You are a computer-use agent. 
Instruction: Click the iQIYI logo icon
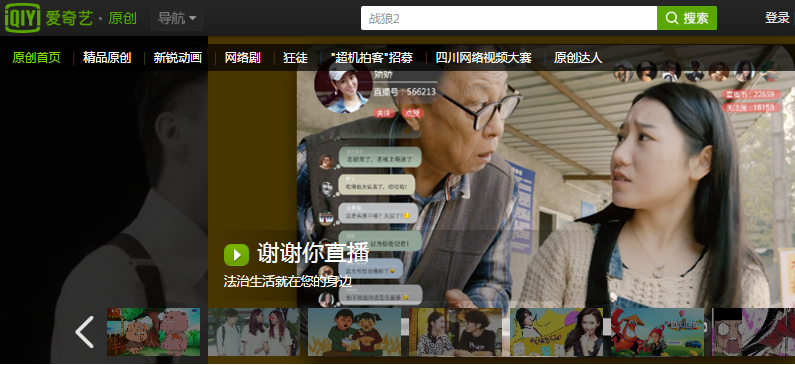(22, 18)
